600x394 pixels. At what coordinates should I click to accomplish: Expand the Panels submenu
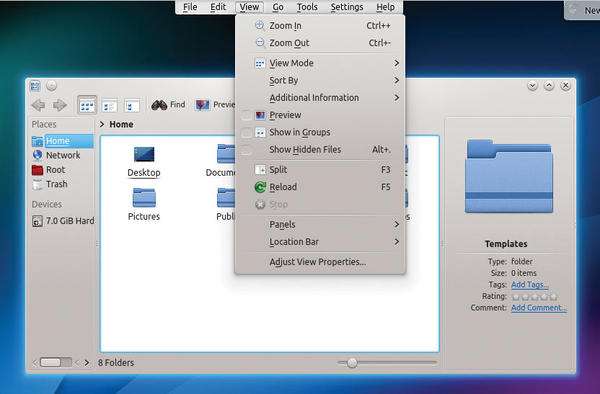click(x=320, y=225)
